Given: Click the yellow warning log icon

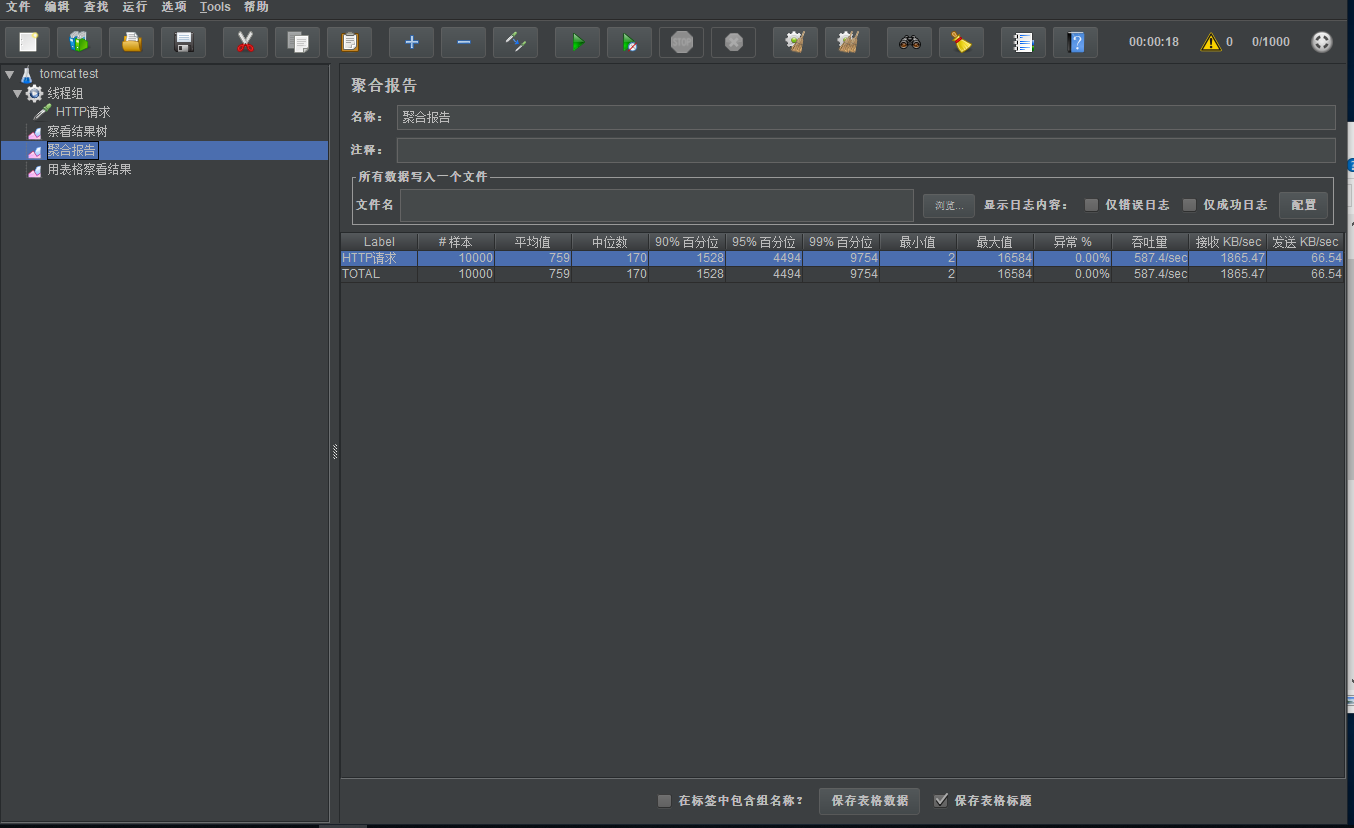Looking at the screenshot, I should click(1211, 42).
